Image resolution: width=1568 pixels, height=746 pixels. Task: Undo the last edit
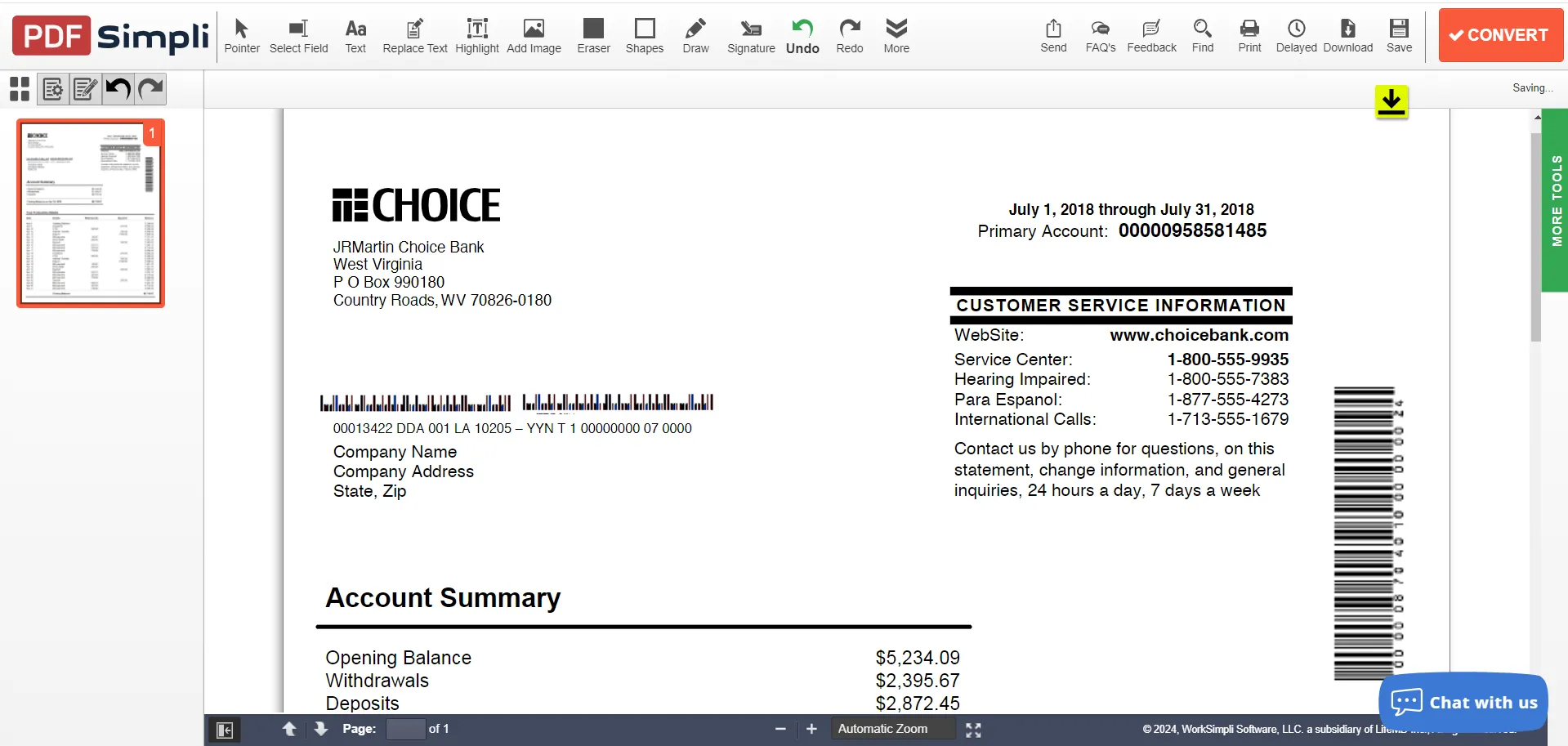pos(802,36)
